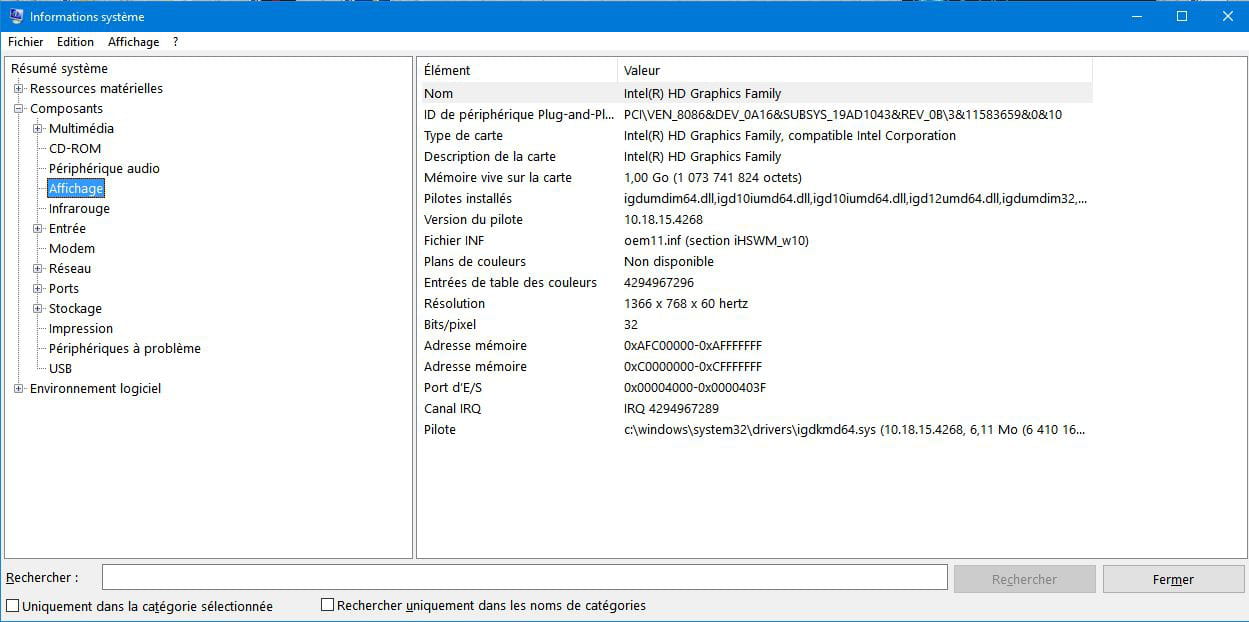
Task: Click the Type de carte row
Action: pos(755,135)
